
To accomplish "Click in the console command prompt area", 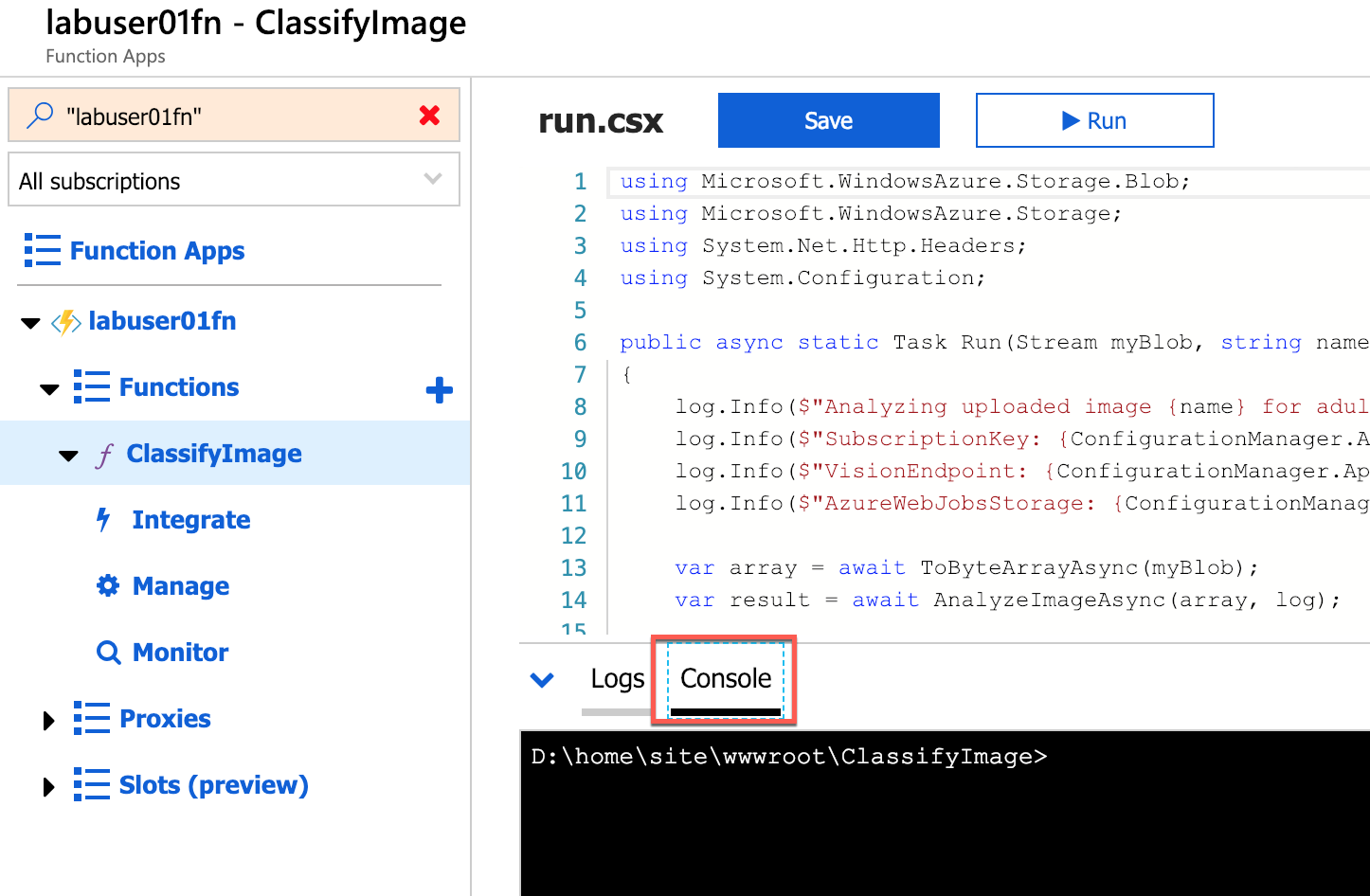I will [x=945, y=813].
